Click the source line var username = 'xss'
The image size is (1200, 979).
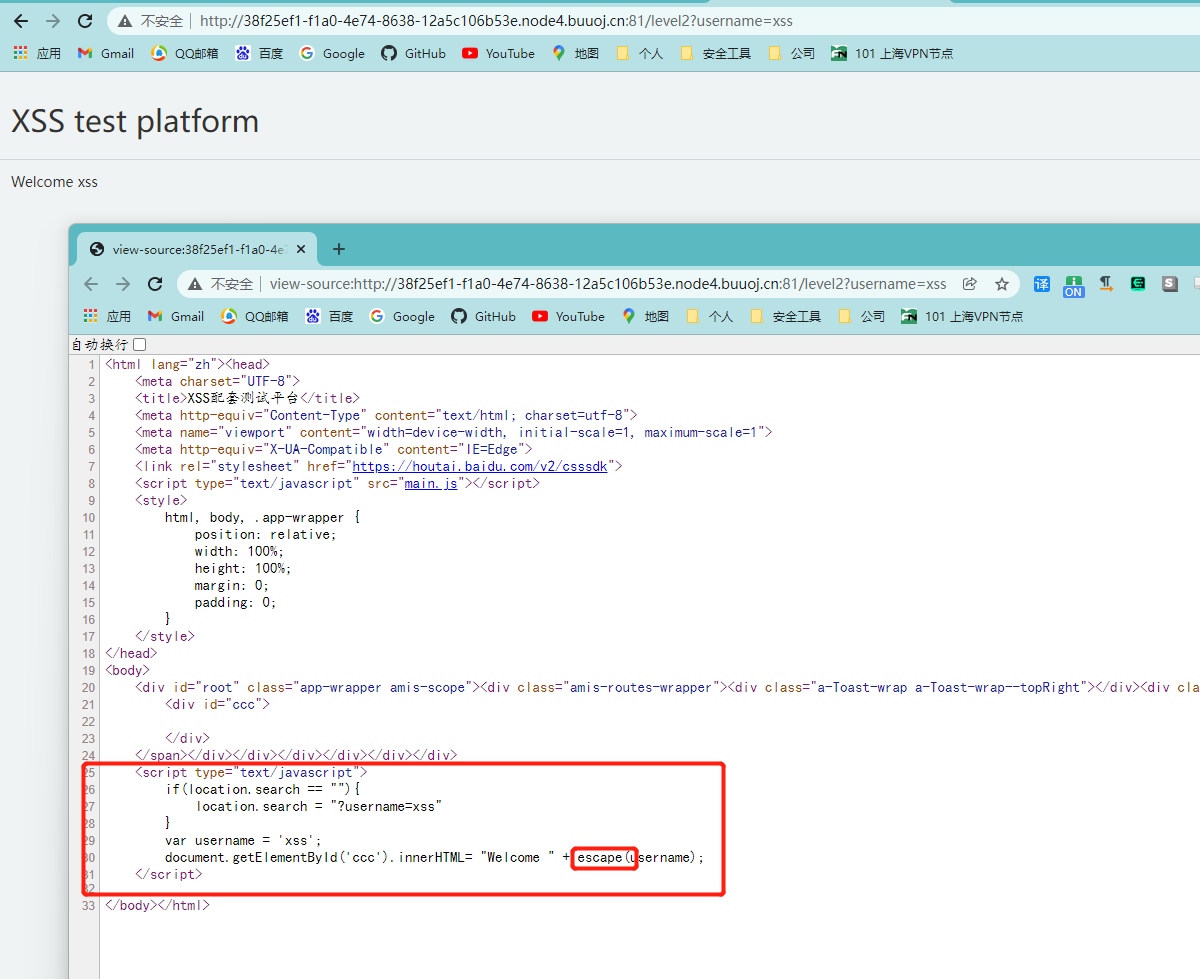[243, 840]
